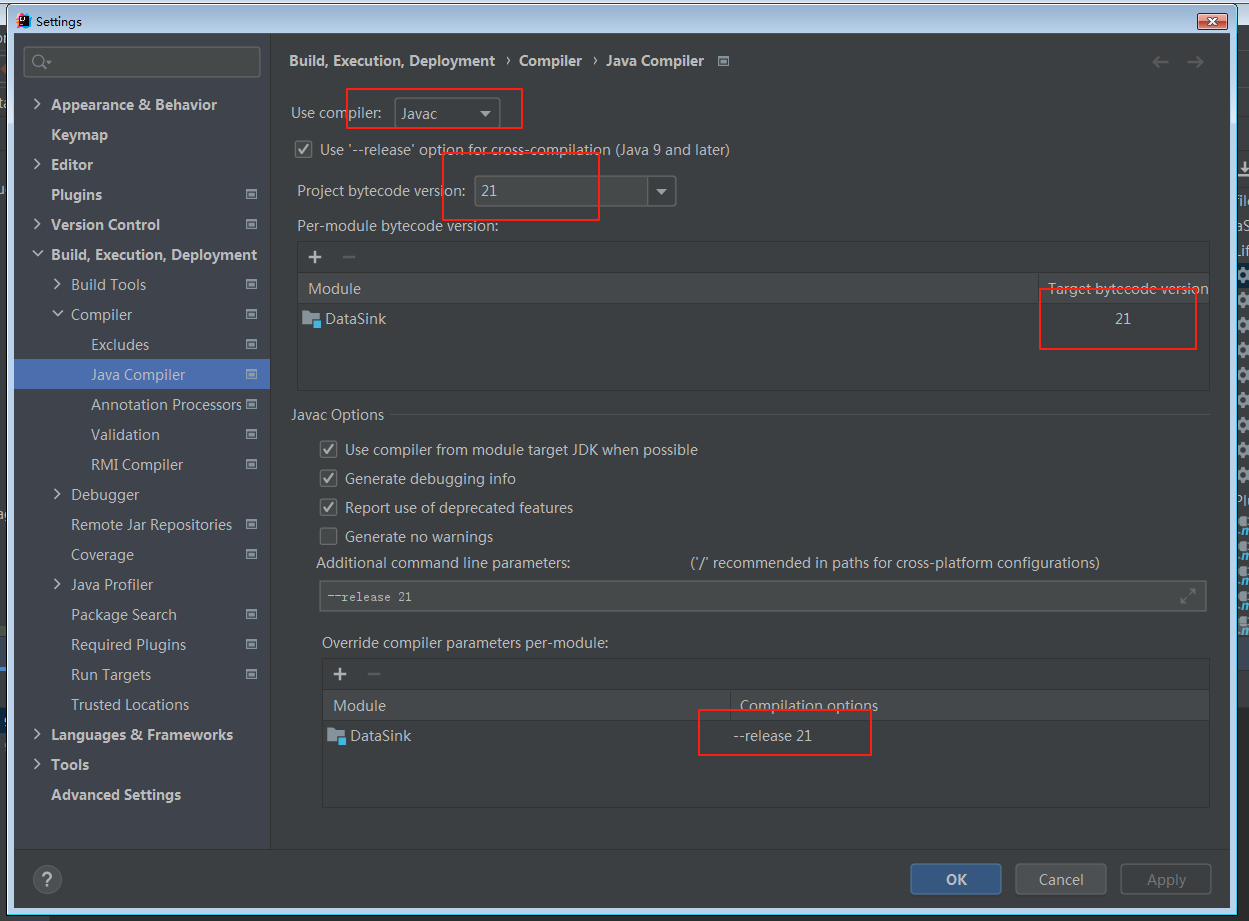The image size is (1249, 921).
Task: Add an override compiler parameters module
Action: click(340, 674)
